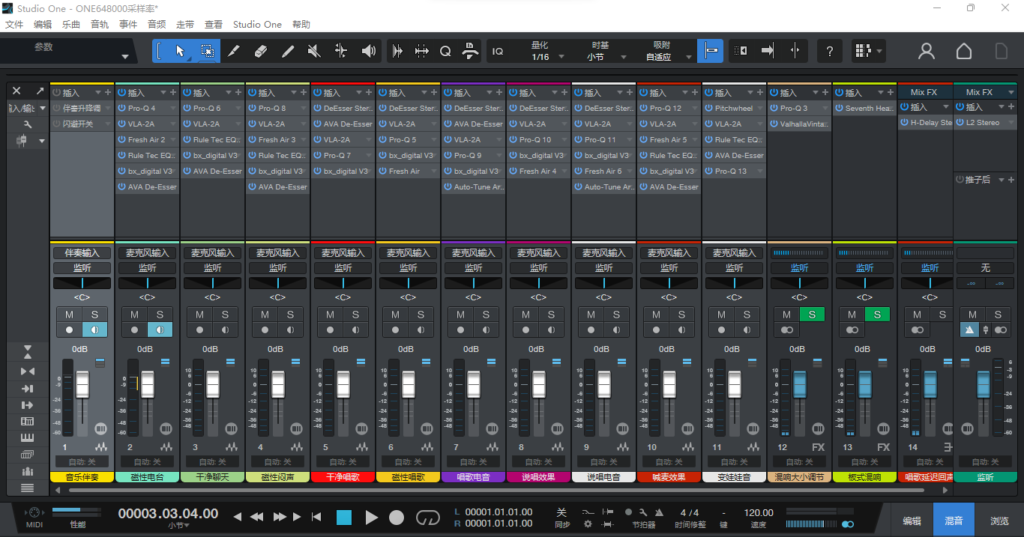The width and height of the screenshot is (1024, 537).
Task: Expand the 参数 parameter dropdown
Action: pos(125,56)
